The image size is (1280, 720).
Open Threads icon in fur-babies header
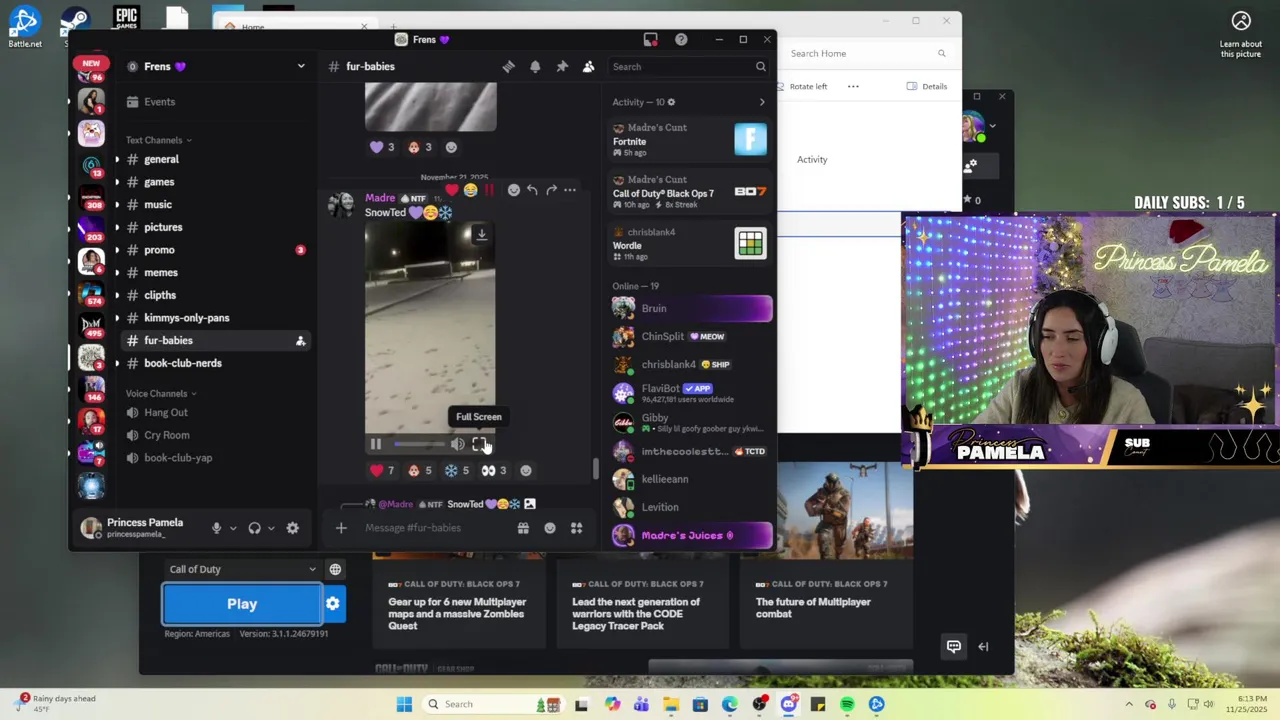click(x=509, y=66)
